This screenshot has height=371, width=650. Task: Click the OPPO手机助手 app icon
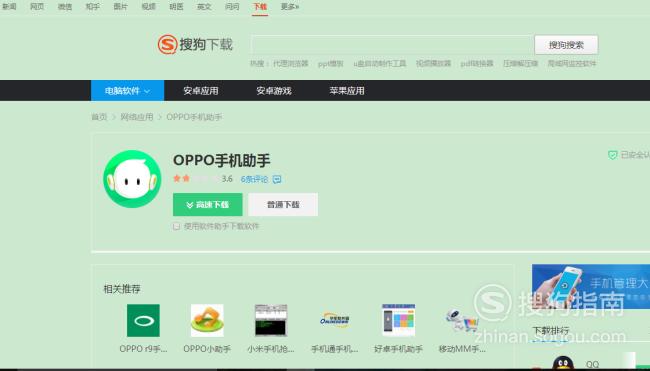pyautogui.click(x=132, y=179)
